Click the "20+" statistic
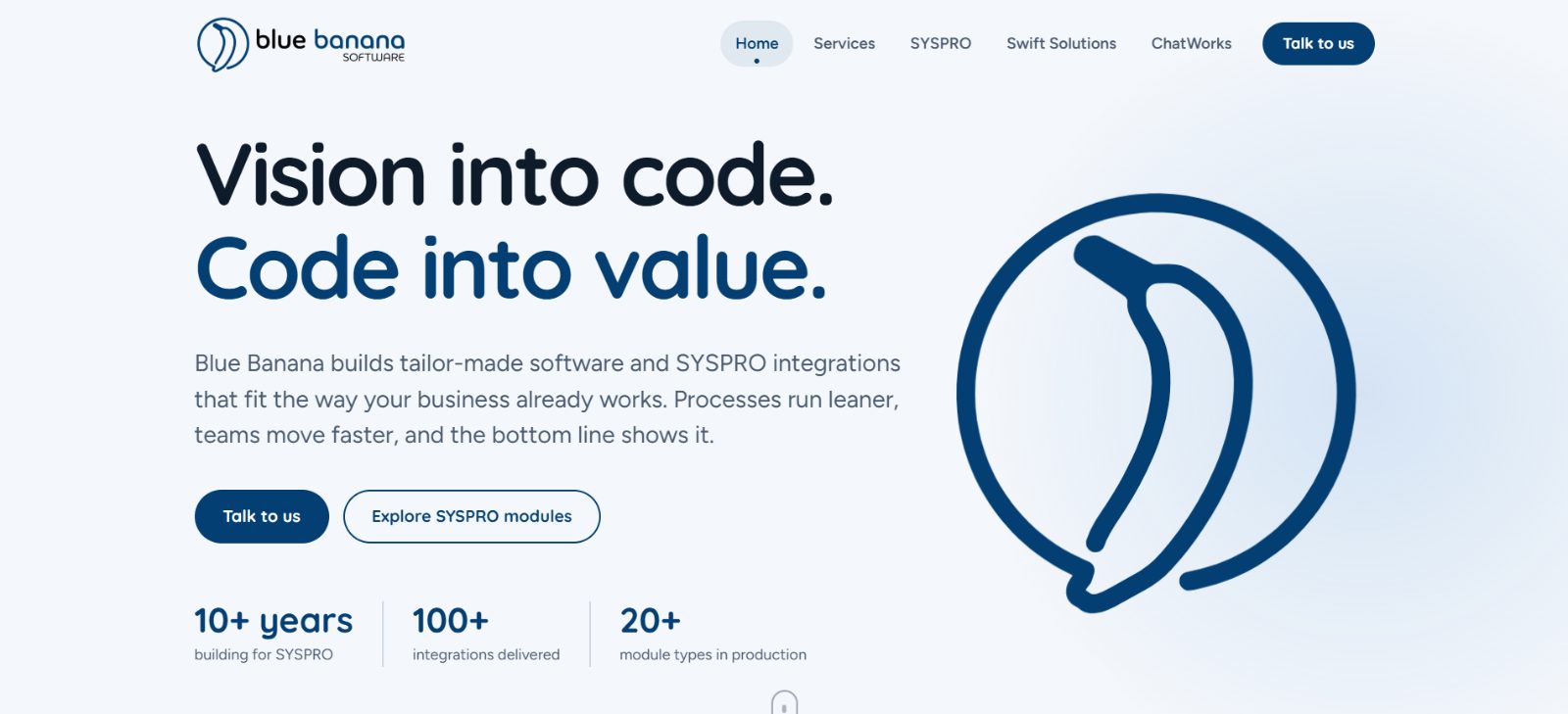 650,621
